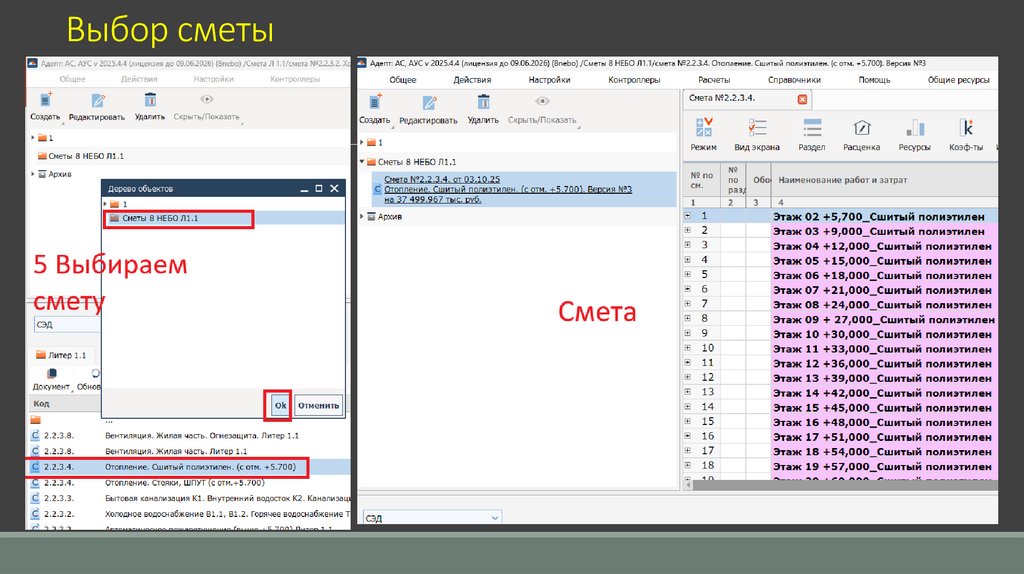
Task: Expand folder 1 in Дерево объектов dialog
Action: pyautogui.click(x=105, y=204)
